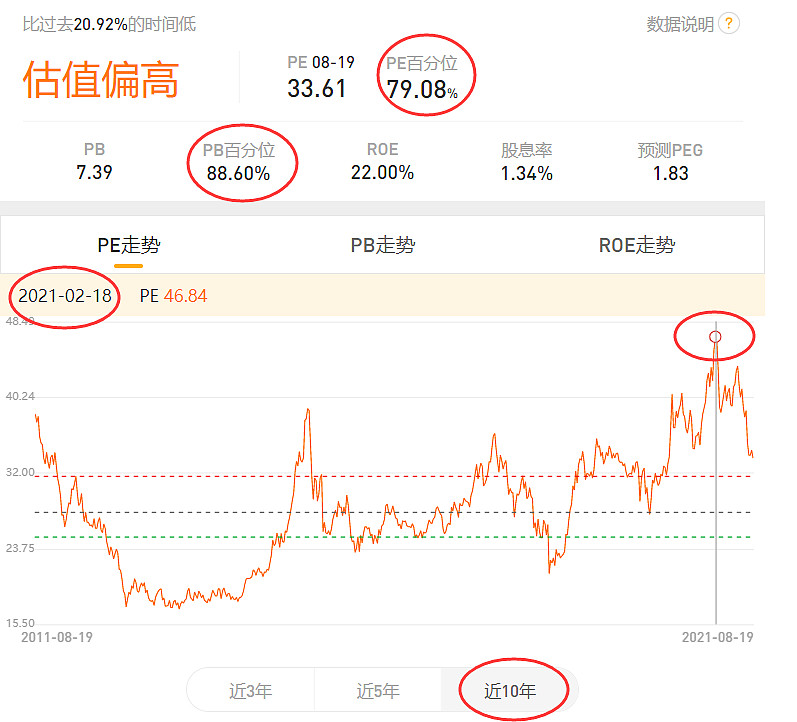The height and width of the screenshot is (722, 797).
Task: Click the PE 08-19 label
Action: point(321,63)
